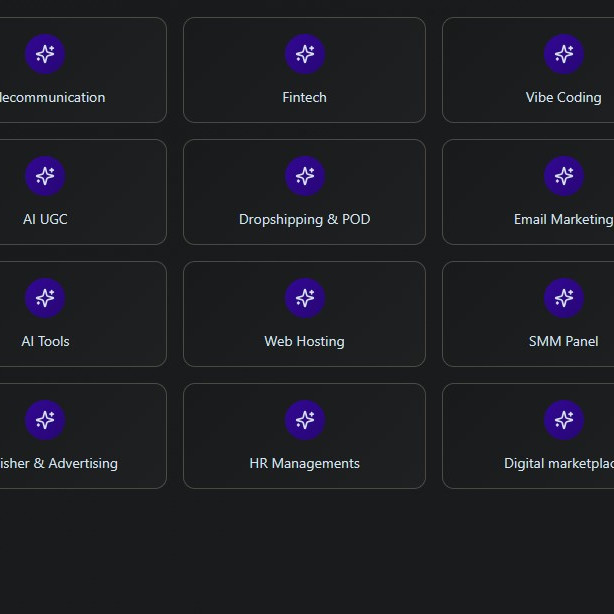This screenshot has height=614, width=614.
Task: Click the AI UGC sparkle icon
Action: coord(45,176)
